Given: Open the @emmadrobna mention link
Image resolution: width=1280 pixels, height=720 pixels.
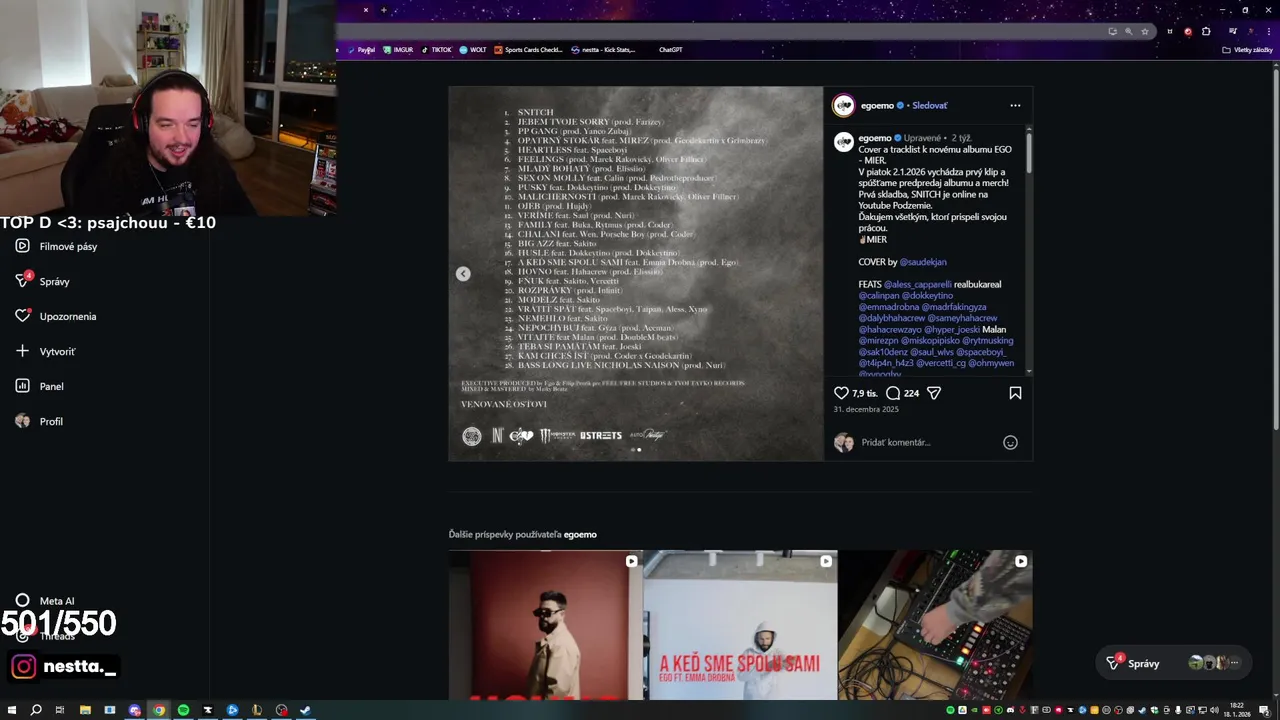Looking at the screenshot, I should click(888, 307).
